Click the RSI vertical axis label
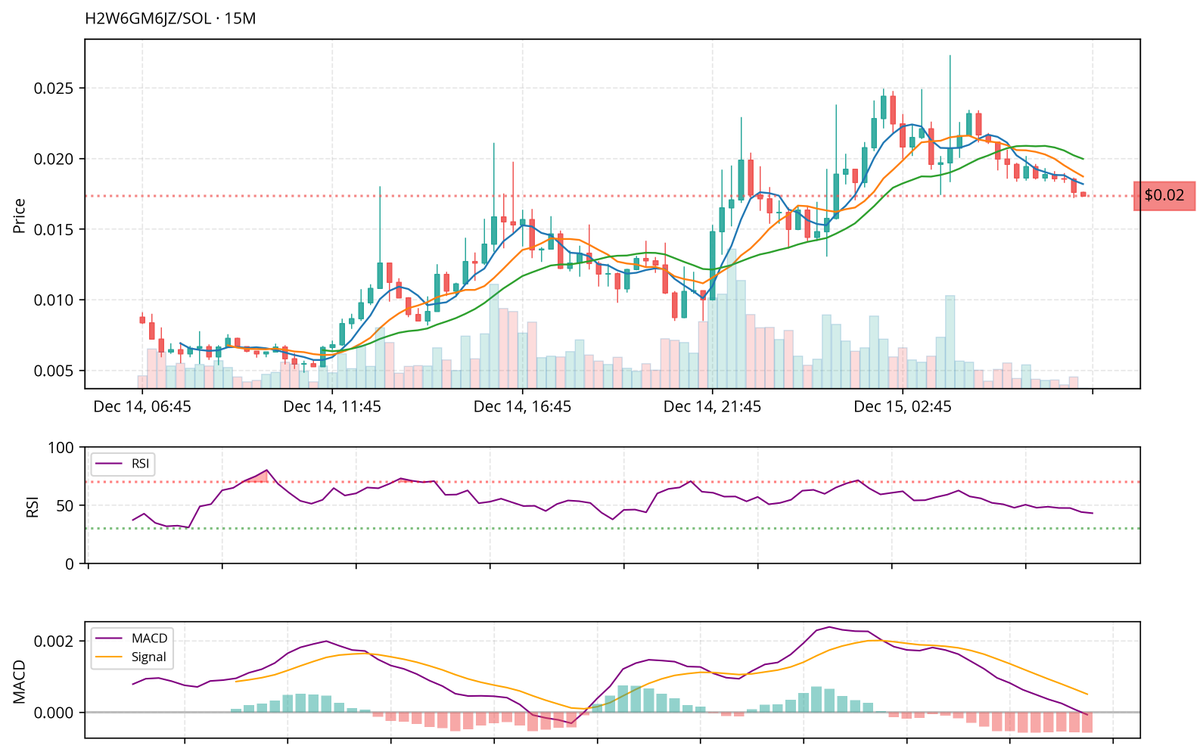1200x755 pixels. click(32, 505)
